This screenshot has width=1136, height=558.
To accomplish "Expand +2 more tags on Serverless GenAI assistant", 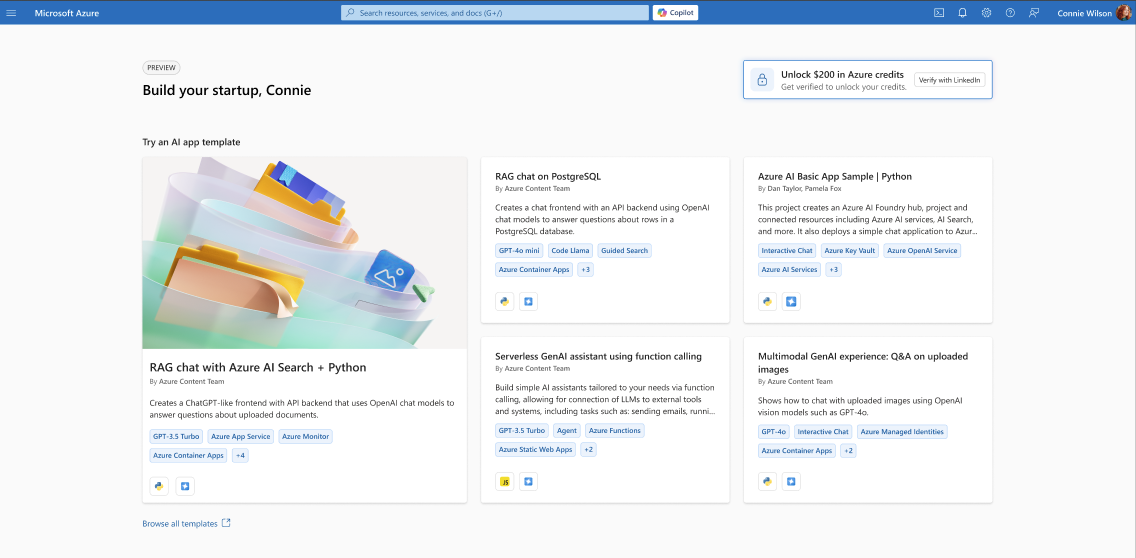I will pyautogui.click(x=588, y=450).
